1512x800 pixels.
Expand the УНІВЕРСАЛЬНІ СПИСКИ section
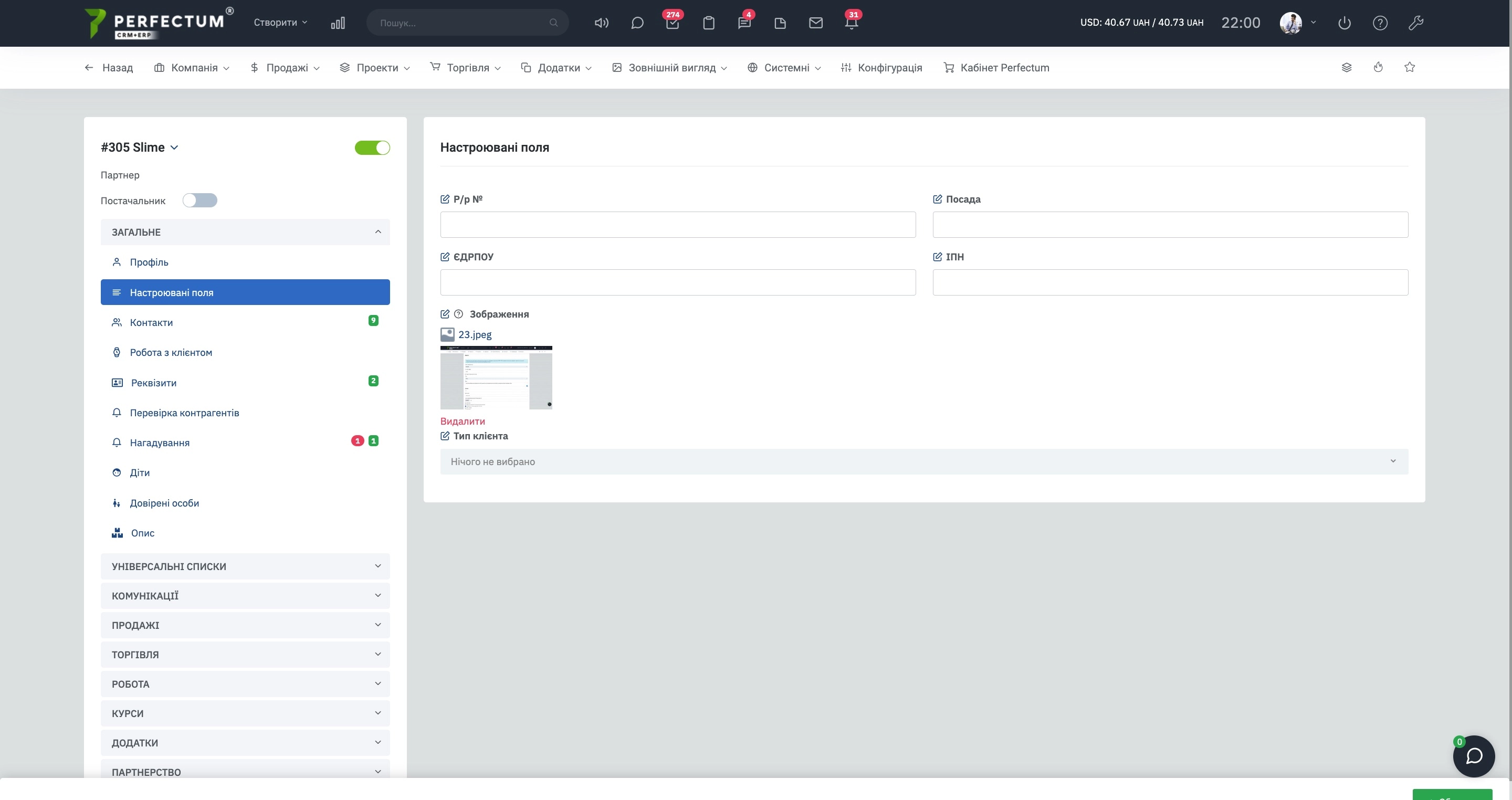coord(245,566)
